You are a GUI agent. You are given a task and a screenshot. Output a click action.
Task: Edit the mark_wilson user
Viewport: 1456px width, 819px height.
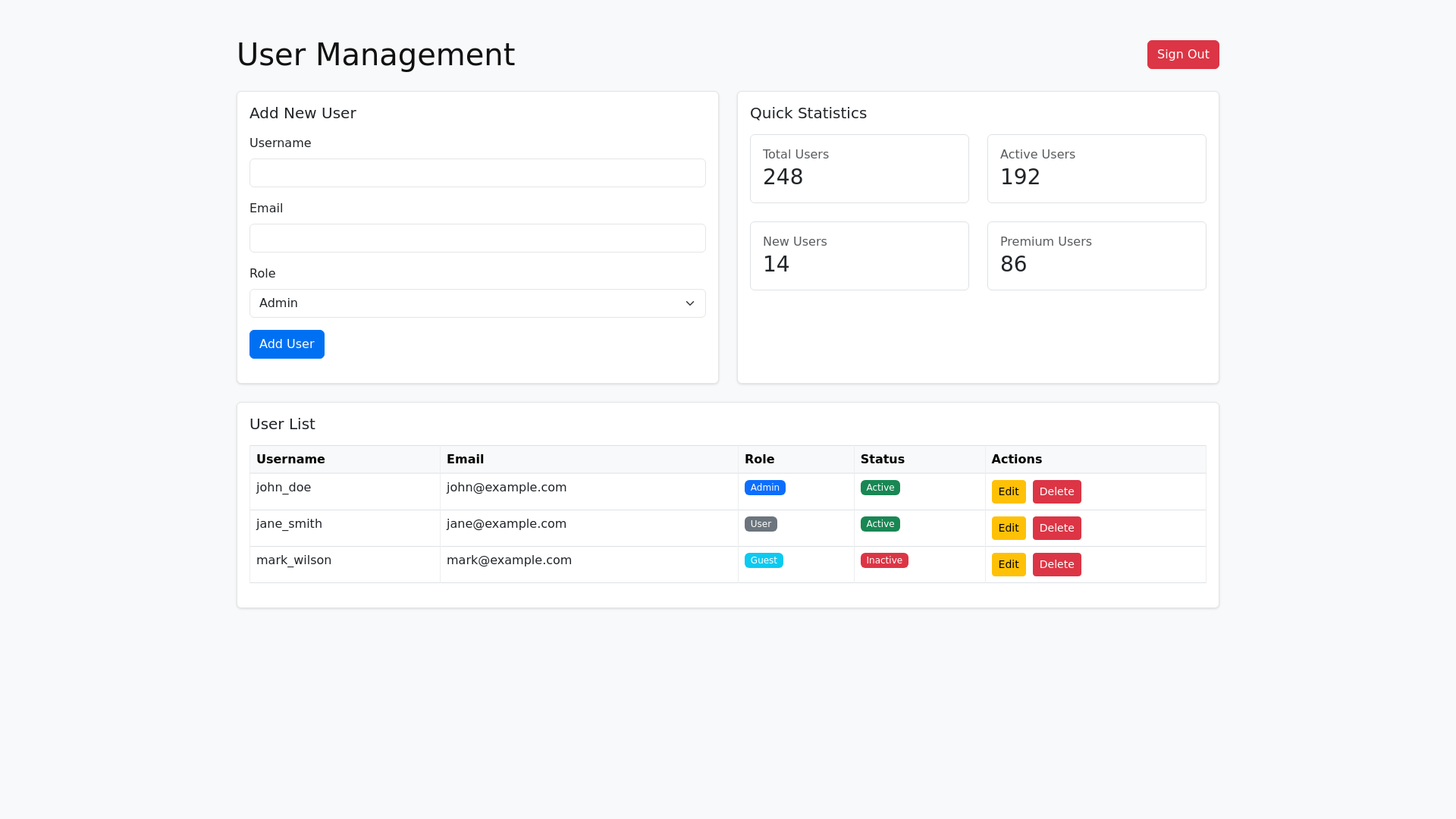pos(1009,564)
